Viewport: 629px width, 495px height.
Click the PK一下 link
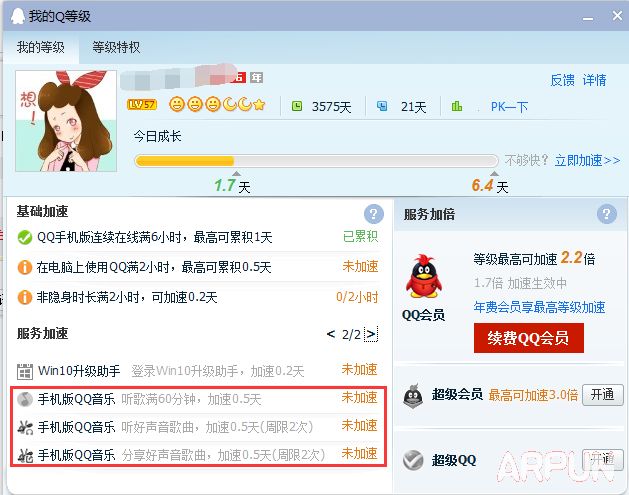[x=509, y=107]
